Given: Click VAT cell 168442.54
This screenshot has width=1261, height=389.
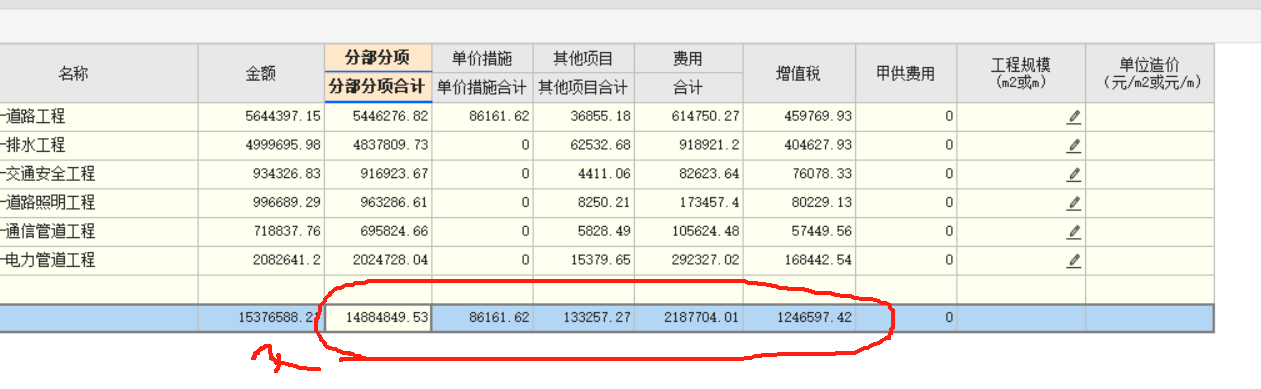Looking at the screenshot, I should click(x=799, y=261).
